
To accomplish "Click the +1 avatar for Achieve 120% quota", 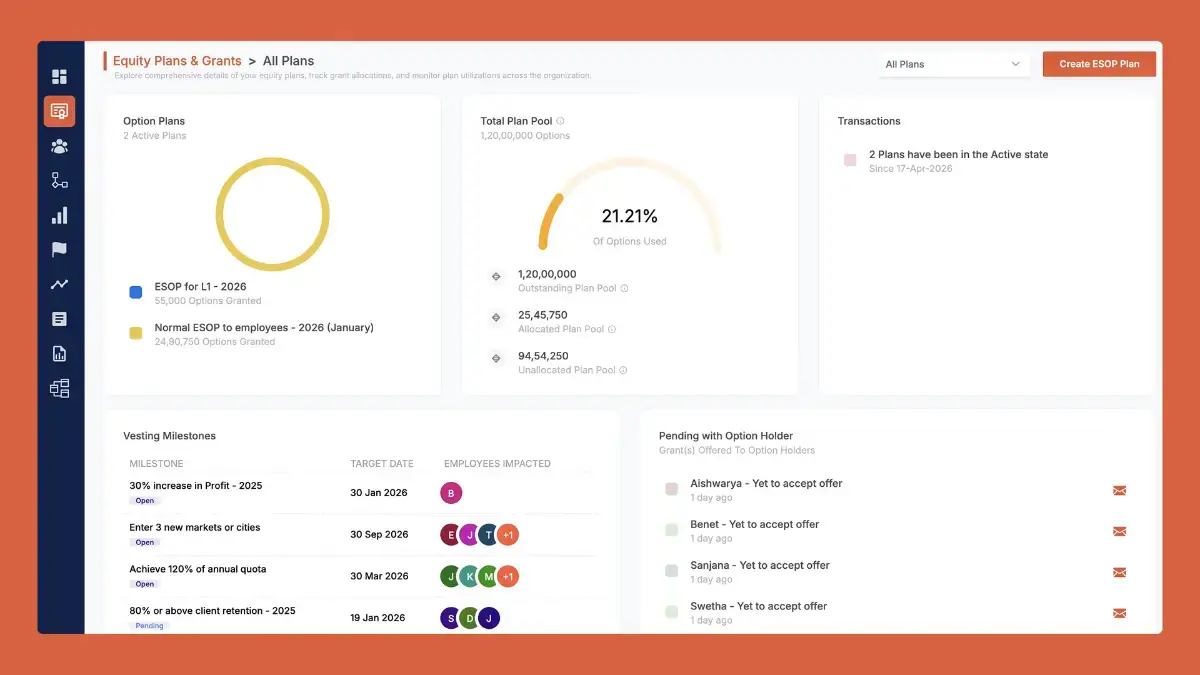I will coord(508,576).
